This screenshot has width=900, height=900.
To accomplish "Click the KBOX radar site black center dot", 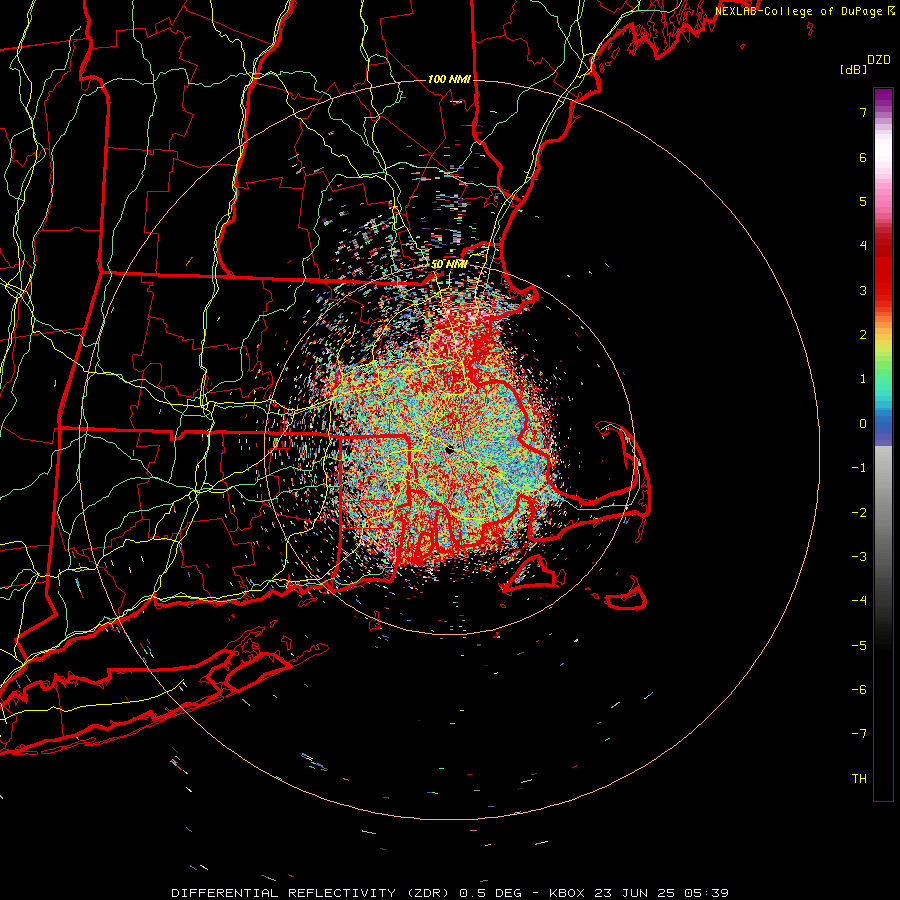I will pos(450,449).
